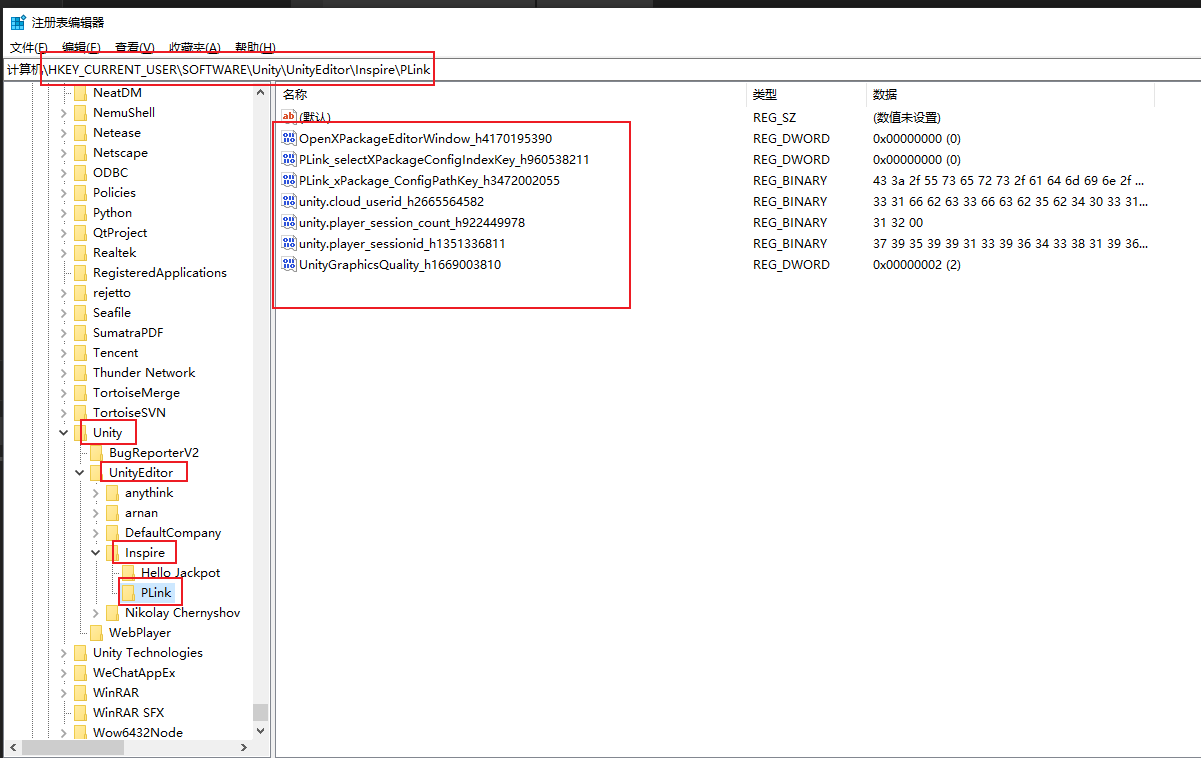Select the WebPlayer key
Image resolution: width=1201 pixels, height=758 pixels.
(139, 633)
